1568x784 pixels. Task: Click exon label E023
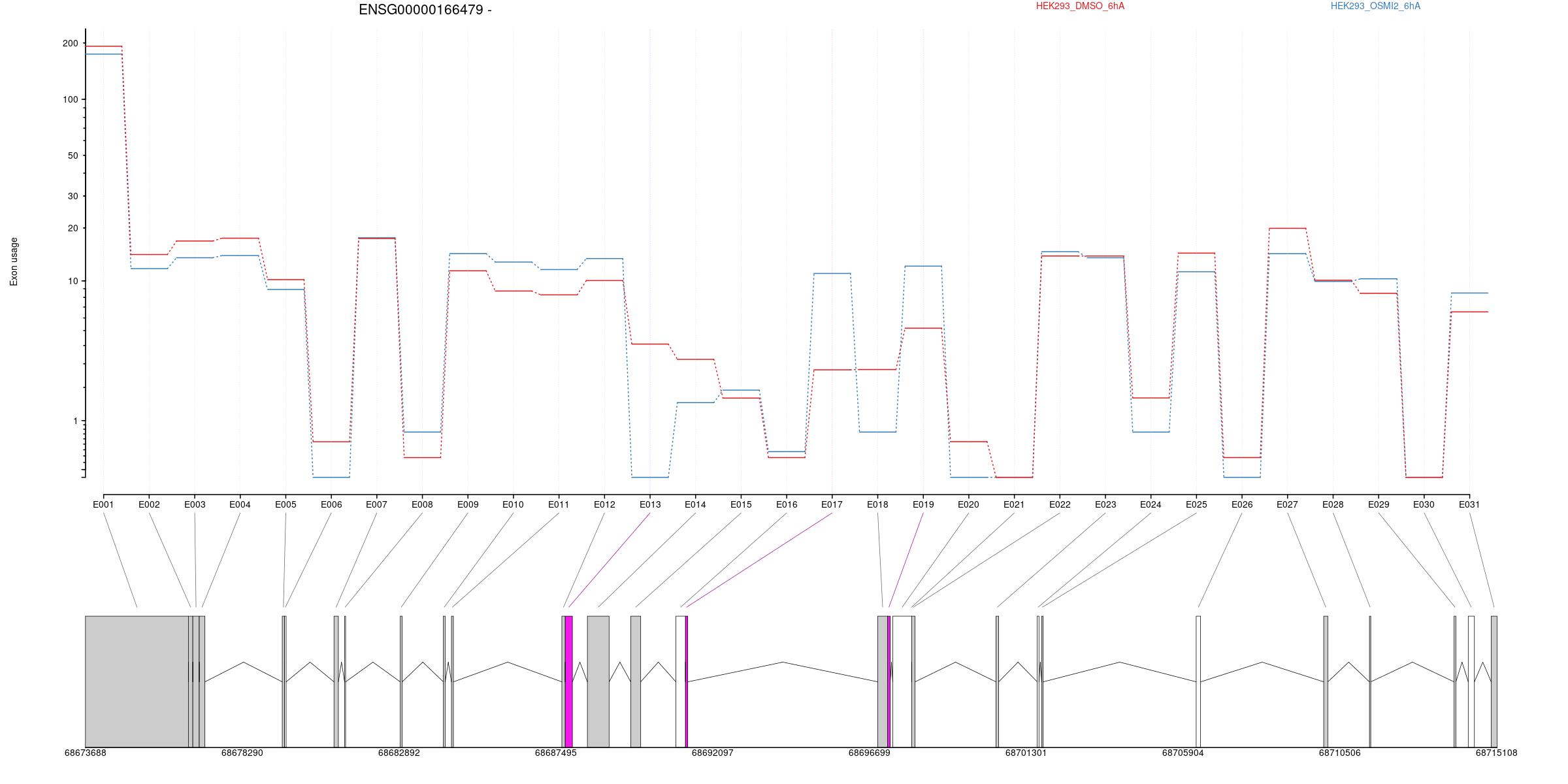[x=1105, y=504]
